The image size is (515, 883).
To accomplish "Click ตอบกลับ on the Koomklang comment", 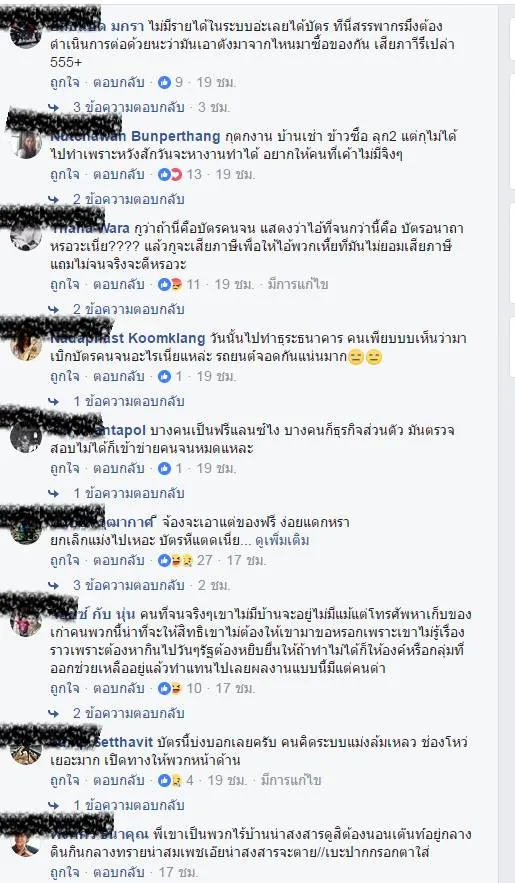I will pyautogui.click(x=119, y=377).
